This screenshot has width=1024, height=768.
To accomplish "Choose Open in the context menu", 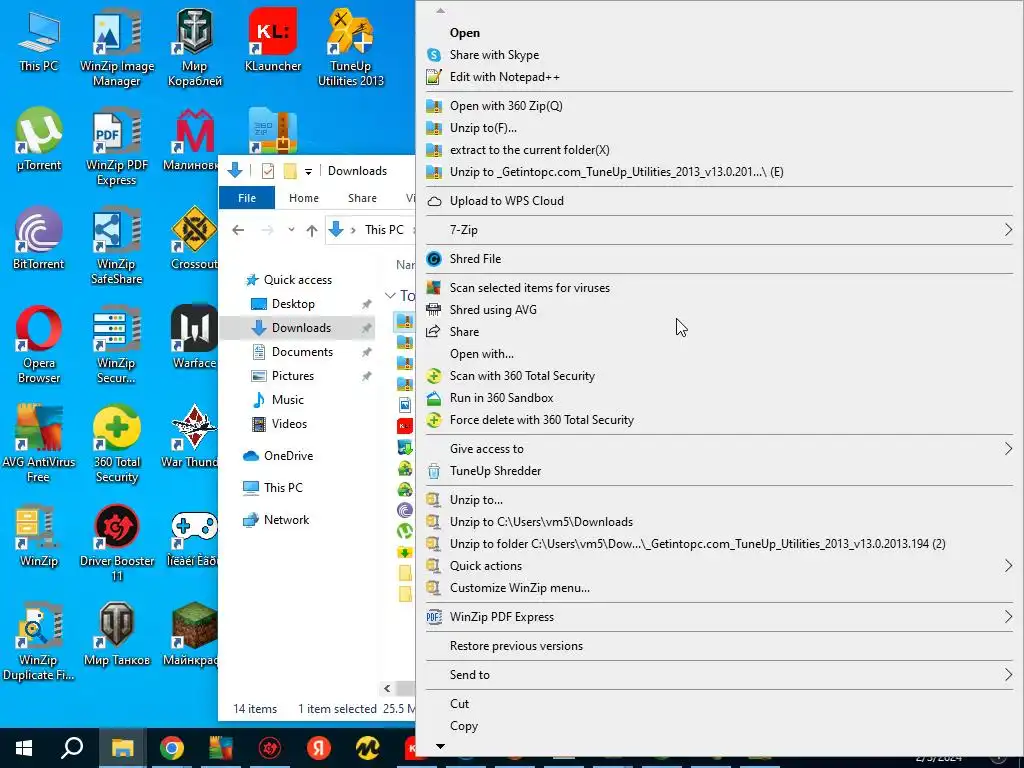I will 719,33.
